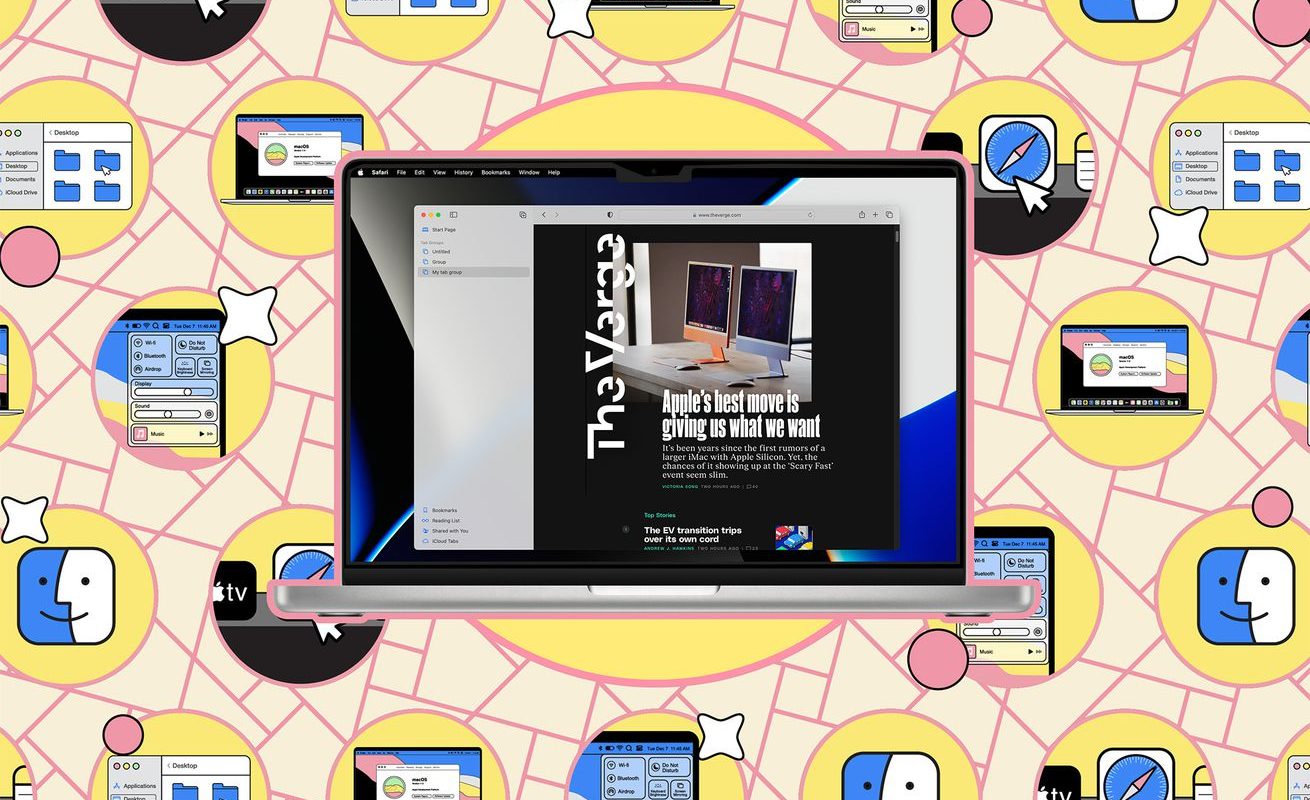Click the Share icon in Safari toolbar
The height and width of the screenshot is (800, 1310).
pos(861,215)
